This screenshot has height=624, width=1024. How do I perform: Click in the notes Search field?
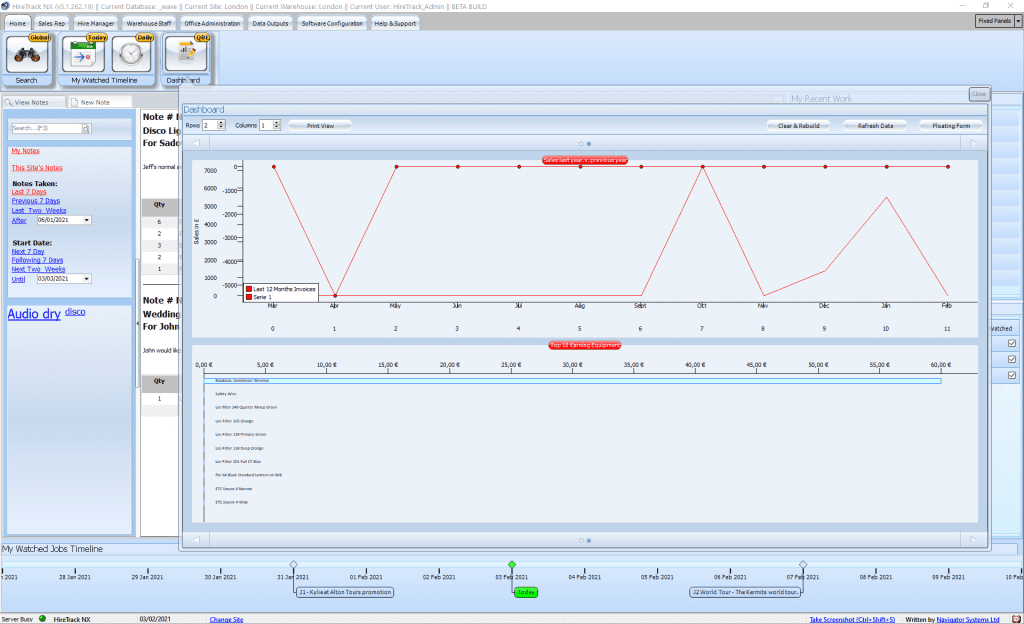coord(46,129)
